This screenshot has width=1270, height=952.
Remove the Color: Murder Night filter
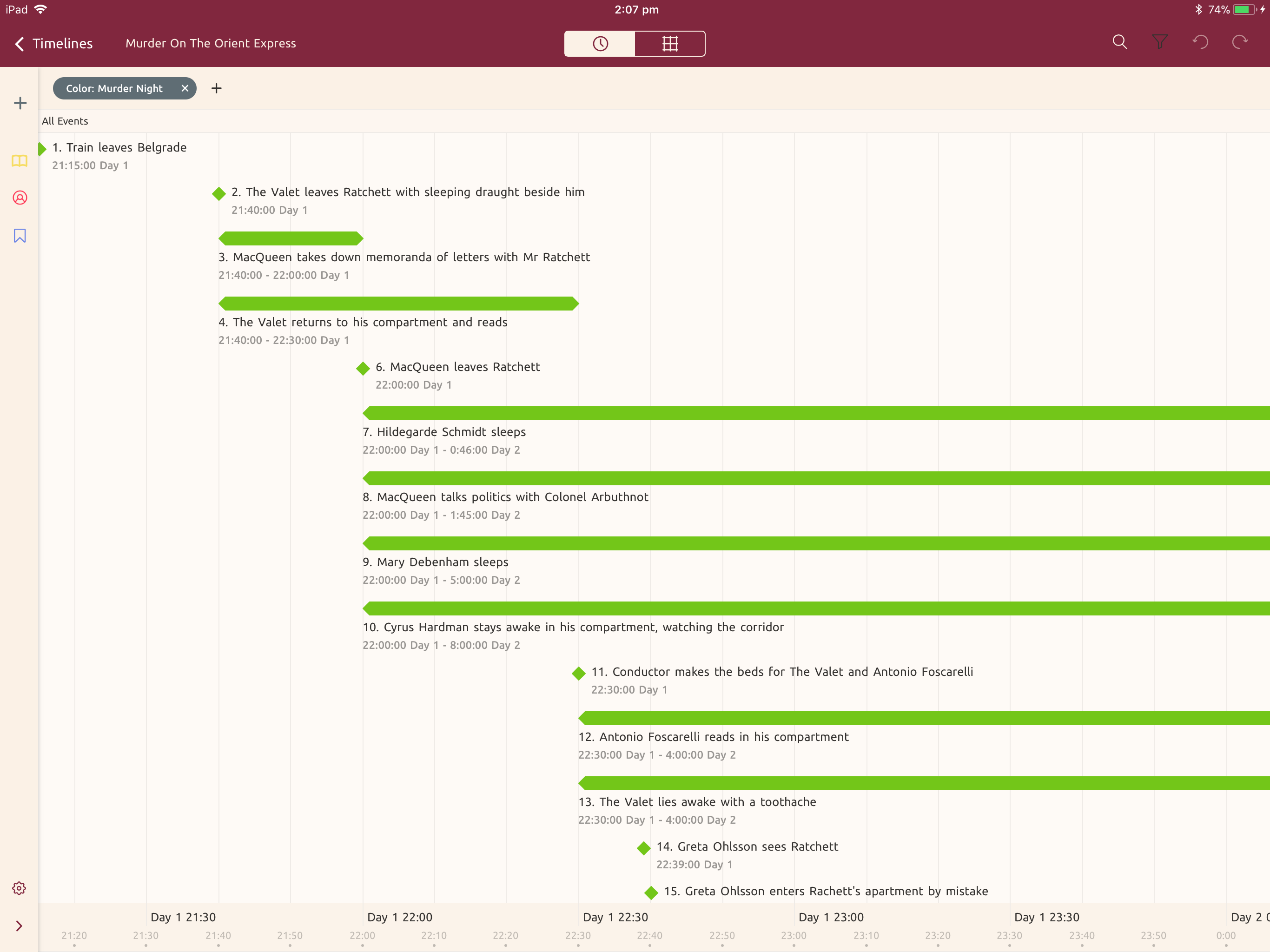pos(185,88)
